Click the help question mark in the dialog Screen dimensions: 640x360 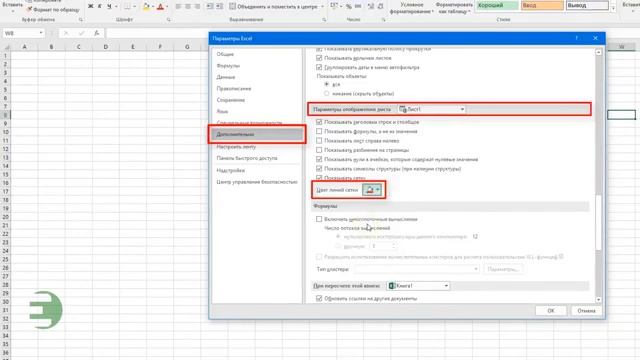click(x=577, y=38)
